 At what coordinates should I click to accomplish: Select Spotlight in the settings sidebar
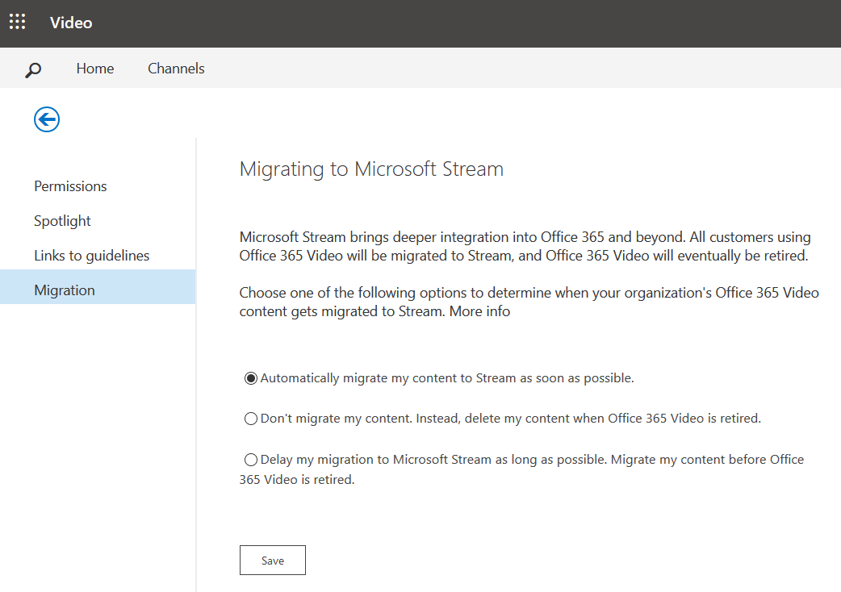(x=62, y=221)
